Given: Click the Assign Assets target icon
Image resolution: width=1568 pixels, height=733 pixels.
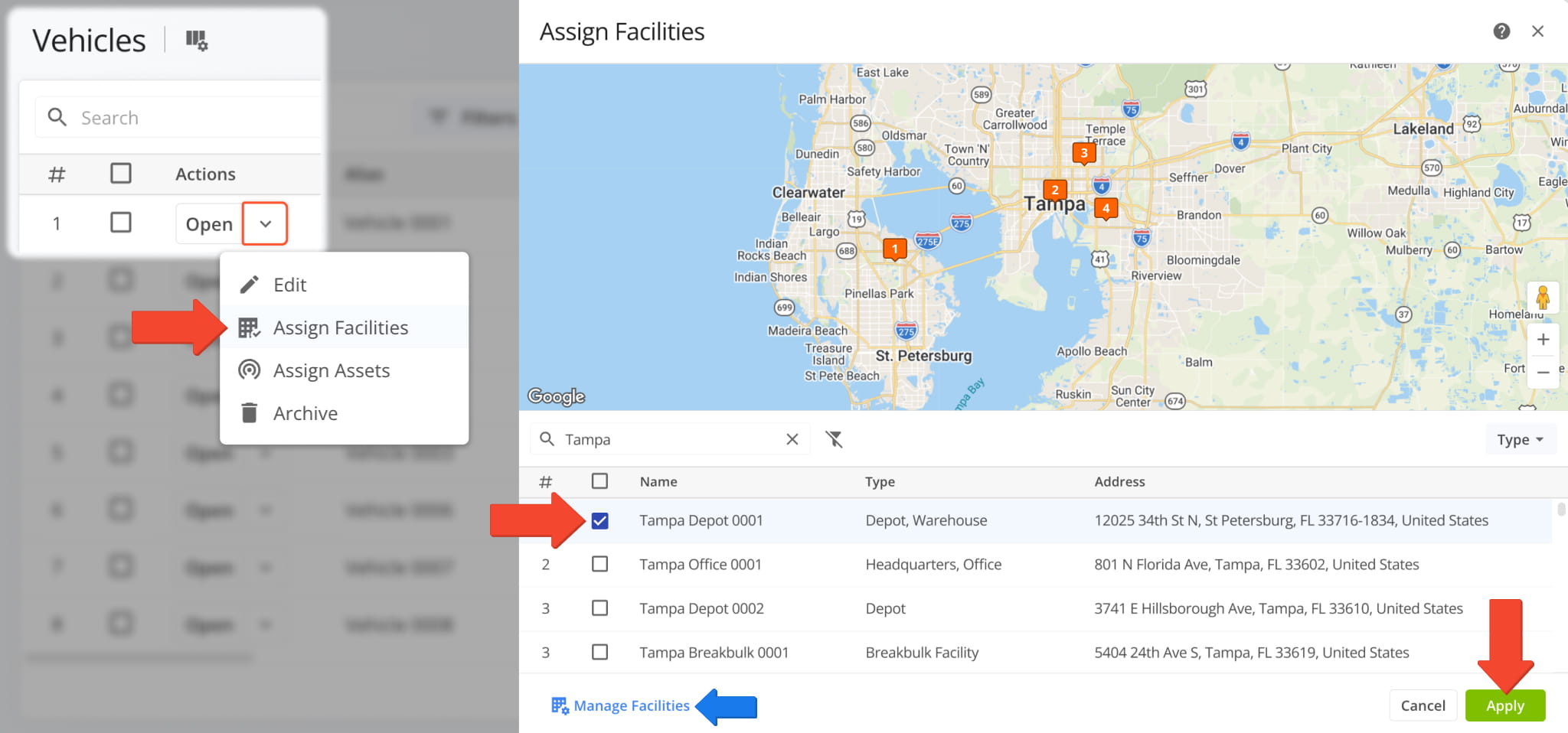Looking at the screenshot, I should pos(249,370).
